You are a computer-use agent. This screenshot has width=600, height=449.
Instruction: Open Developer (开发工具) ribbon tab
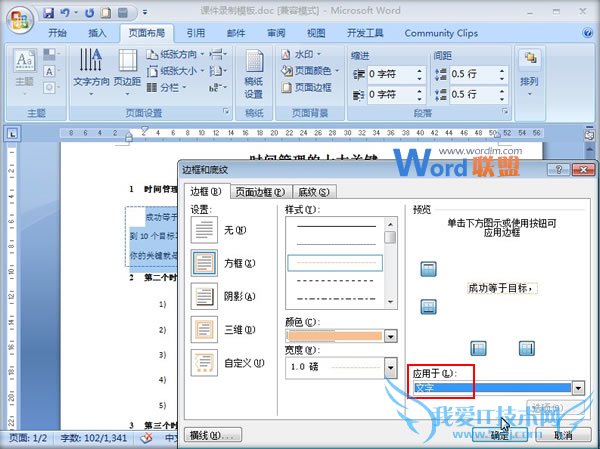[365, 33]
